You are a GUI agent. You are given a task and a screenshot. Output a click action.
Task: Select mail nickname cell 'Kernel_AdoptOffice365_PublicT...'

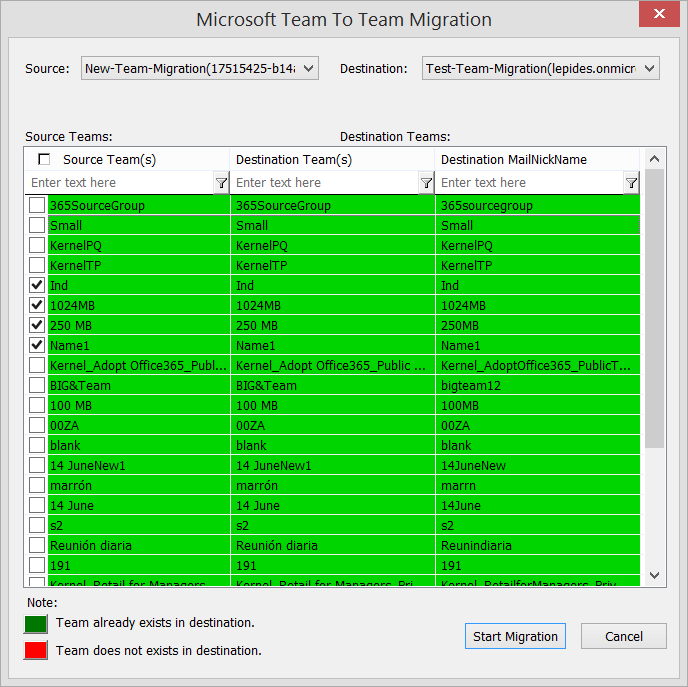click(538, 365)
